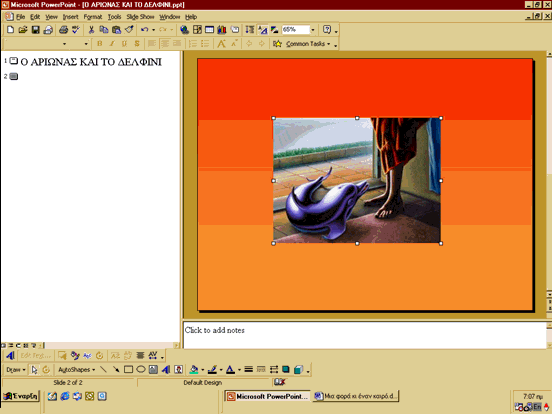Image resolution: width=552 pixels, height=414 pixels.
Task: Open the Common Tasks dropdown
Action: pyautogui.click(x=308, y=44)
